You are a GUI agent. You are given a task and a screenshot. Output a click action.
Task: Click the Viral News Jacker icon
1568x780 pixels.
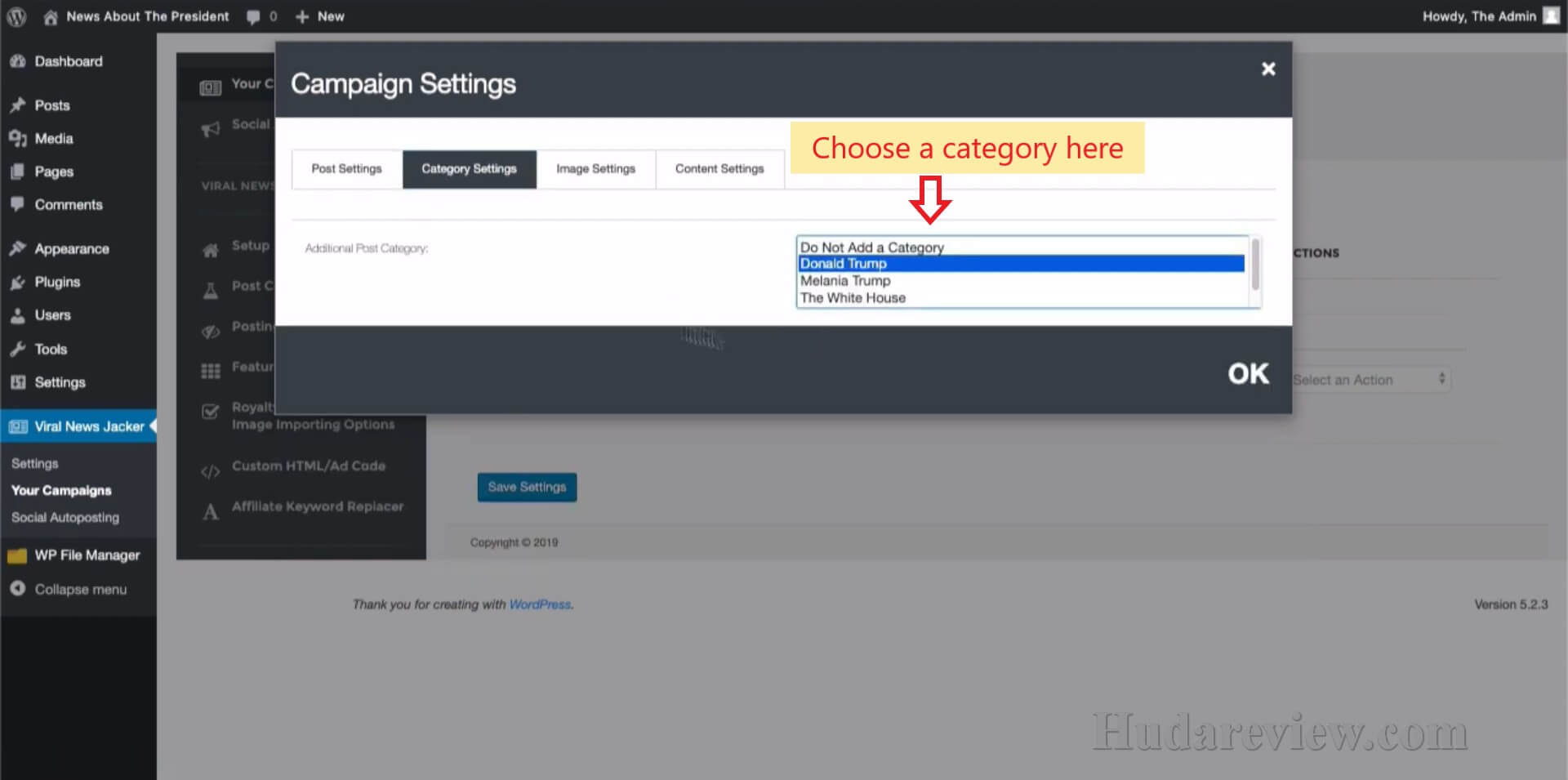[17, 426]
